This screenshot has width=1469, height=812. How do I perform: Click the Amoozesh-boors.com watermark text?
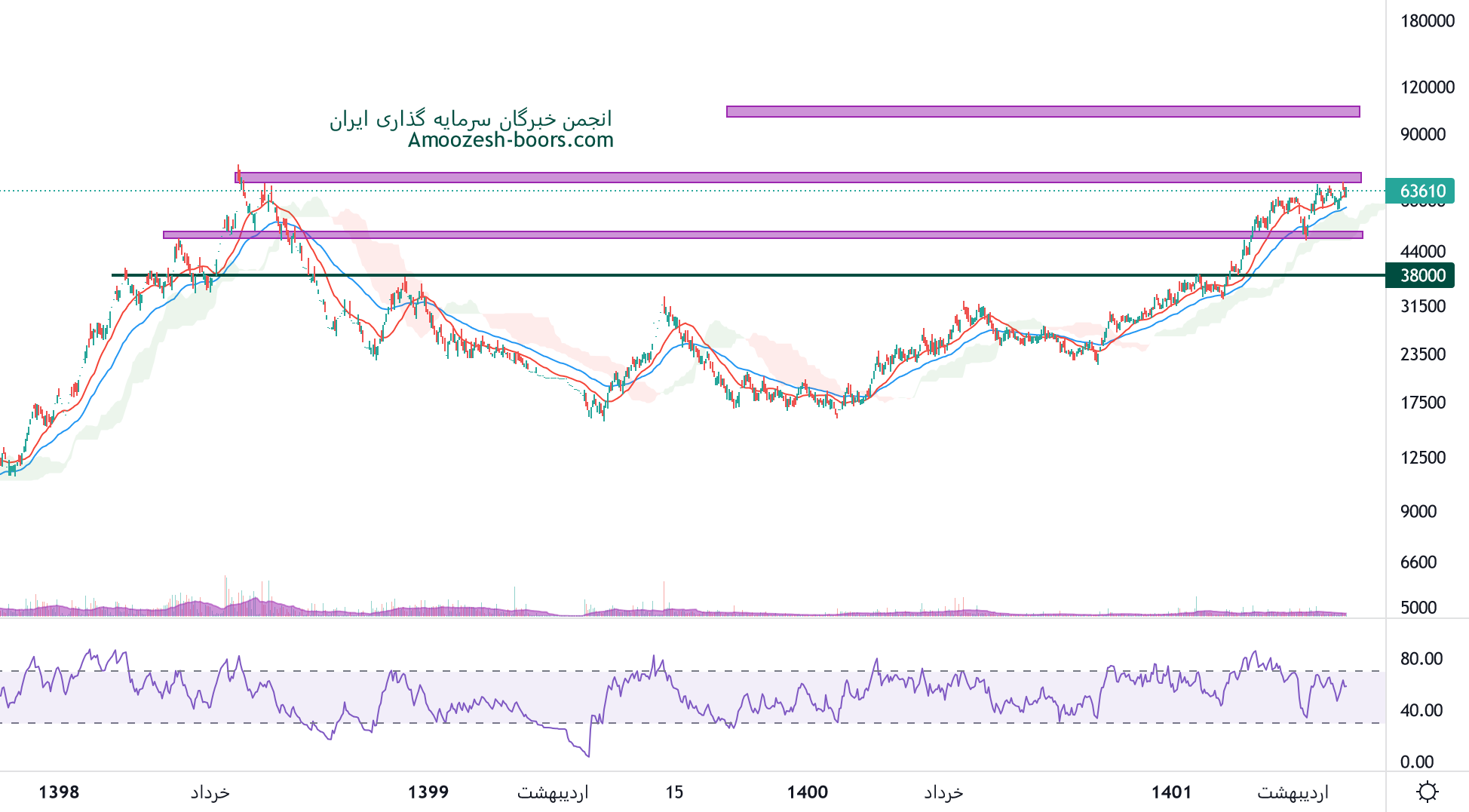(511, 140)
